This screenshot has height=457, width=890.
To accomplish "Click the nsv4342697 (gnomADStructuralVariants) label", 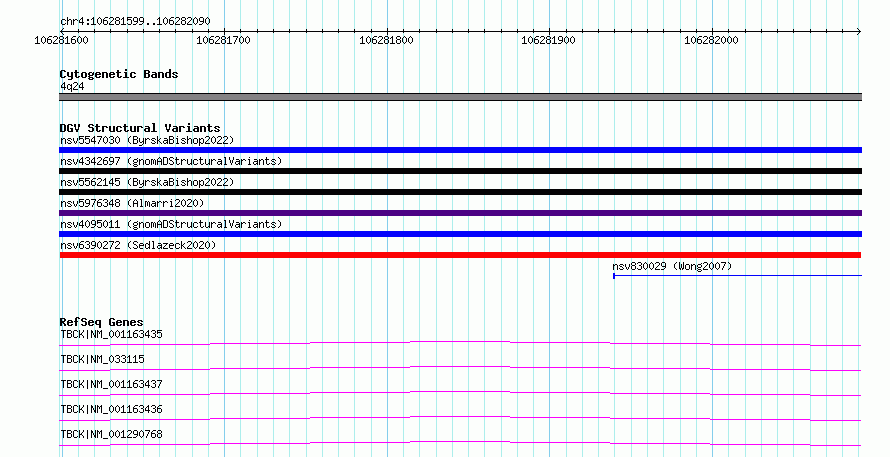I will 171,161.
